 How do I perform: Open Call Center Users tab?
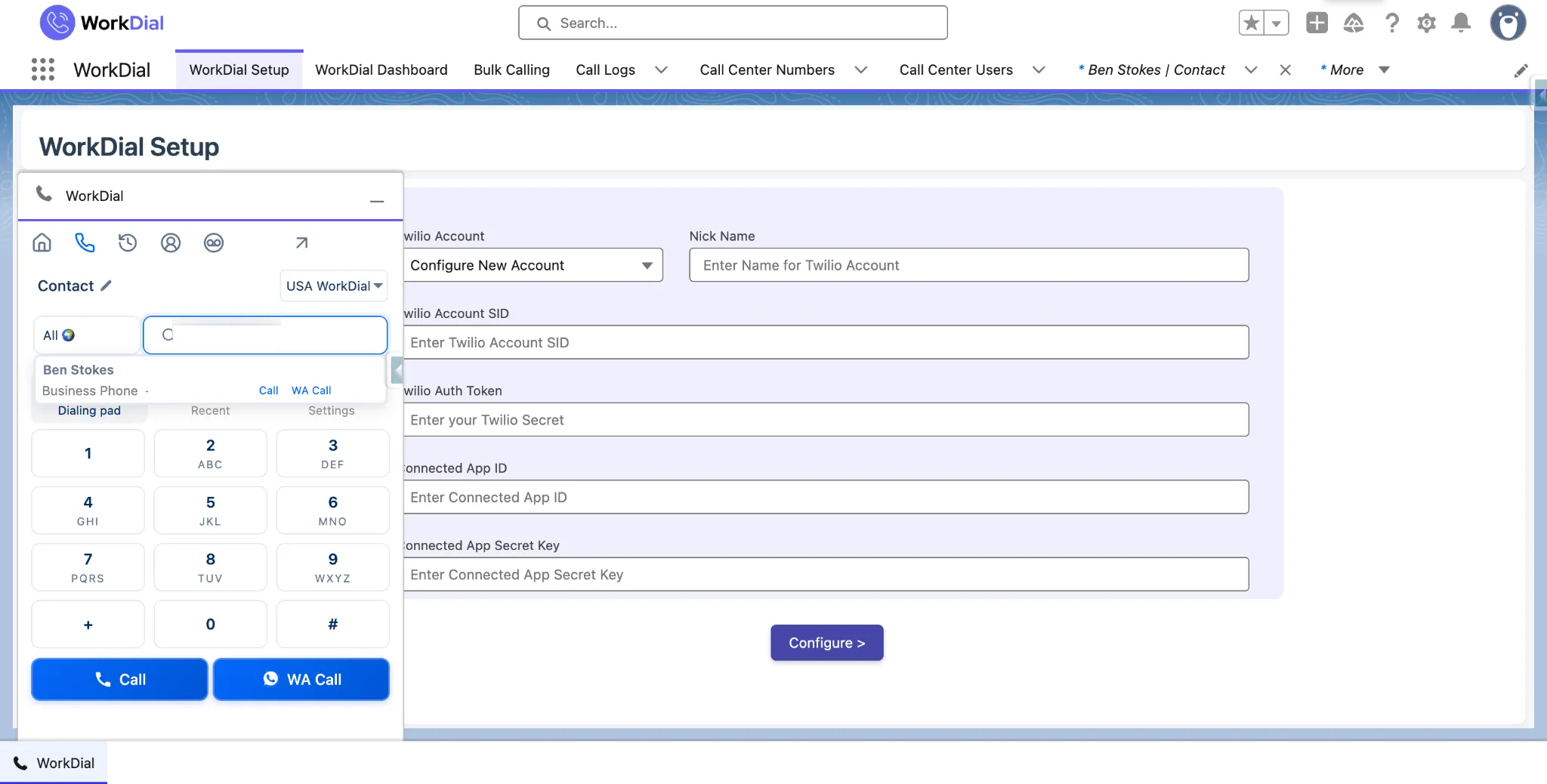[x=956, y=69]
